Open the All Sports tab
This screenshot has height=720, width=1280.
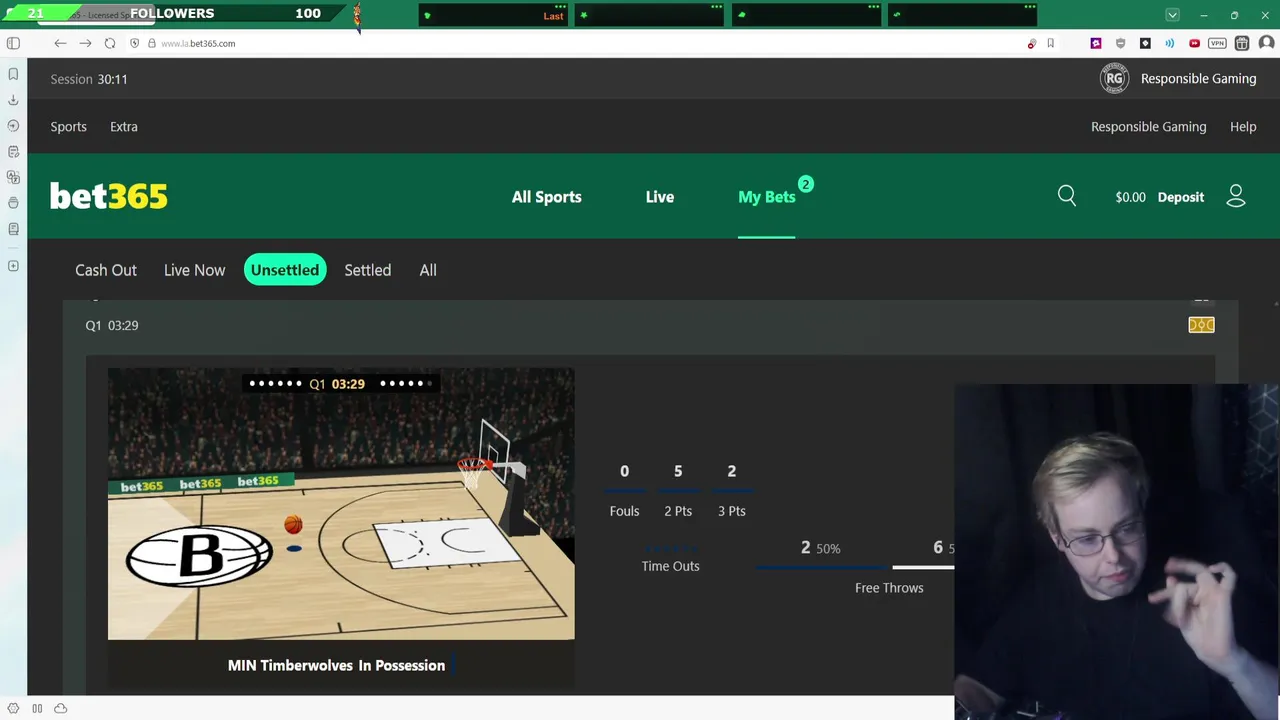point(546,197)
